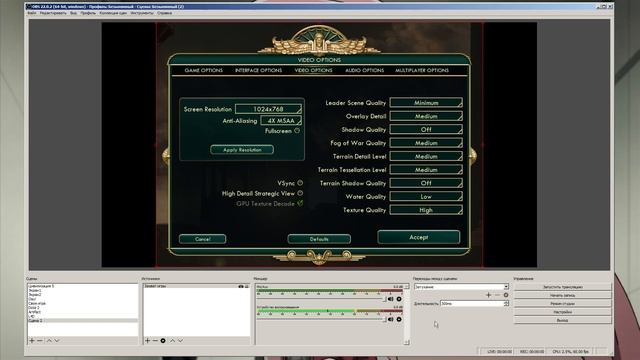Click the Apply Resolution button
The width and height of the screenshot is (640, 360).
pos(242,150)
